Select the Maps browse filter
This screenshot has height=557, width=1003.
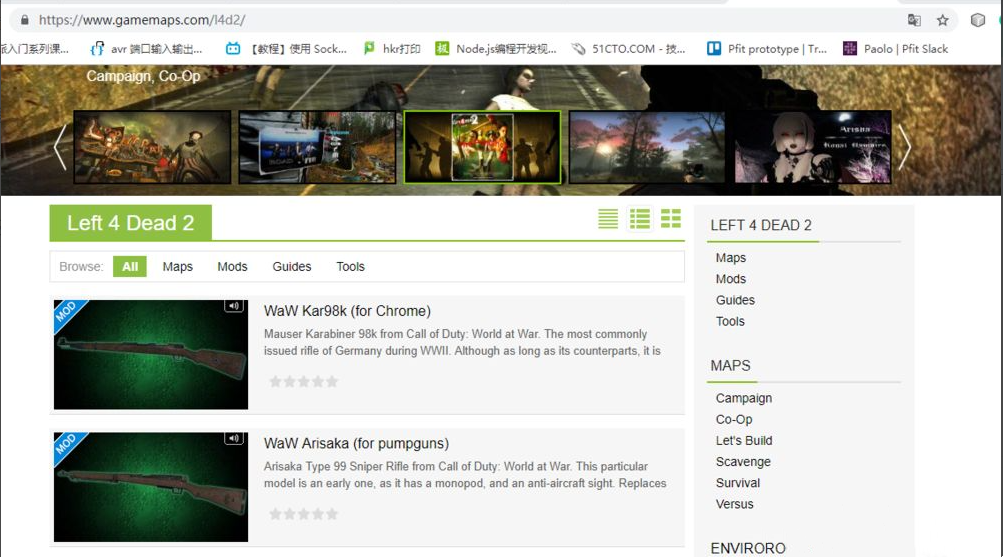click(177, 267)
